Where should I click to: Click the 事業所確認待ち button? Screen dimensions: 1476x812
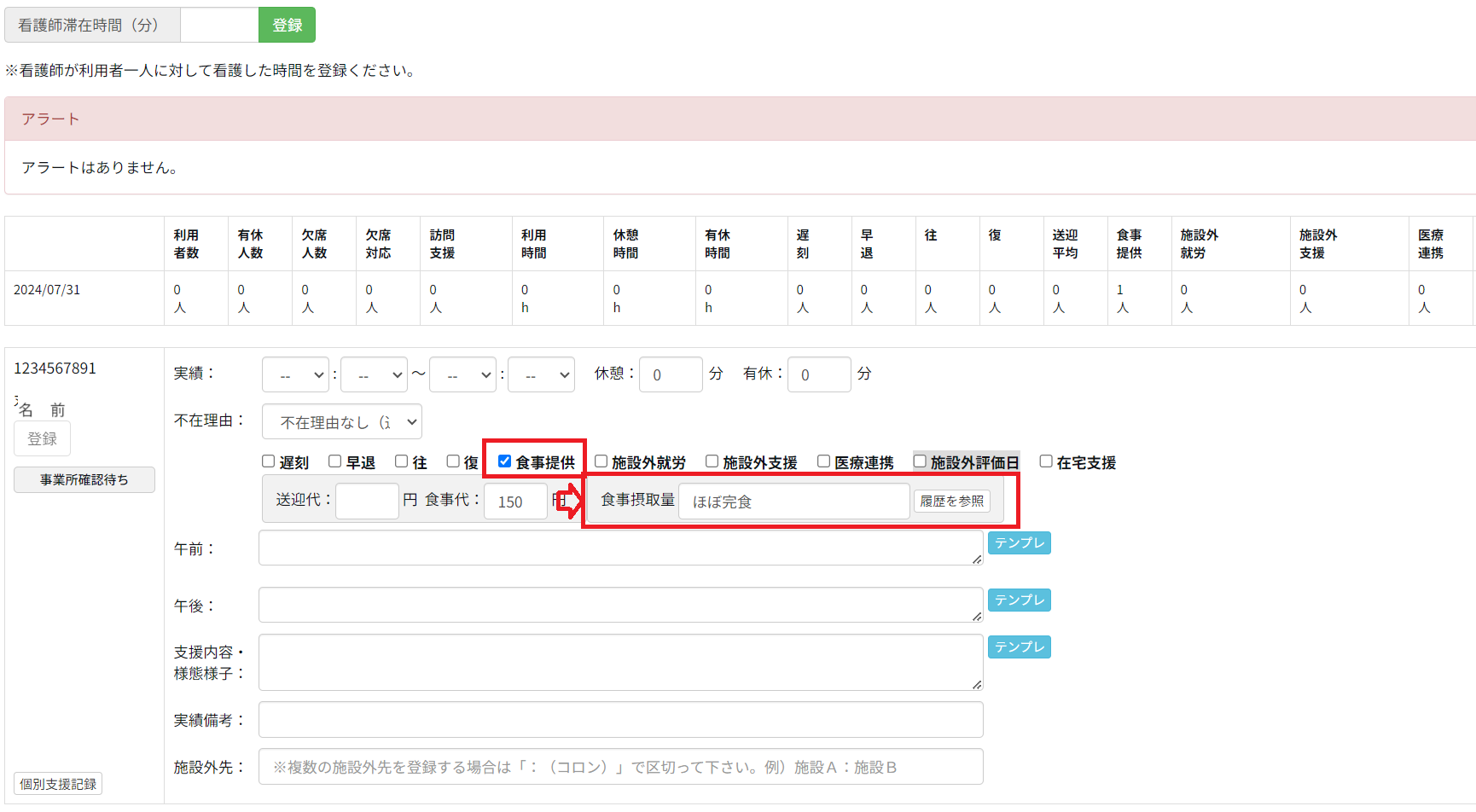(x=84, y=480)
